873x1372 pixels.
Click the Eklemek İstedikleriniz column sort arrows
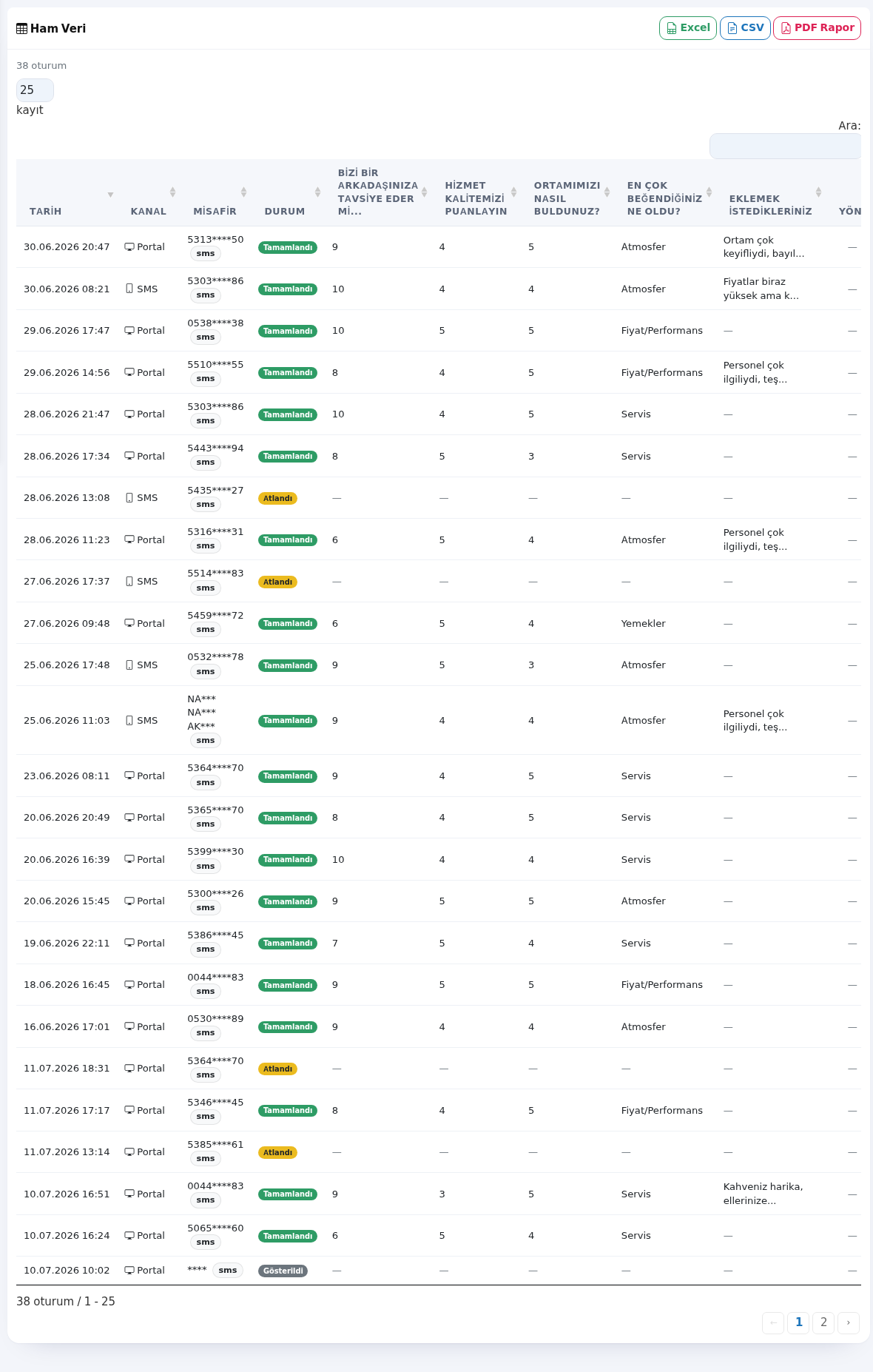(x=818, y=192)
